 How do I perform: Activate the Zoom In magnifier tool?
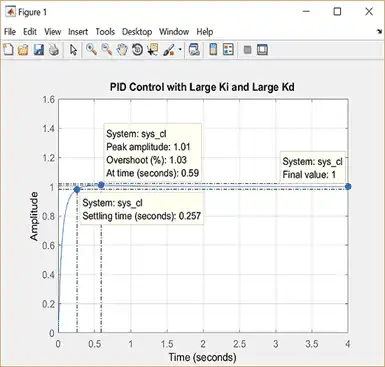91,50
